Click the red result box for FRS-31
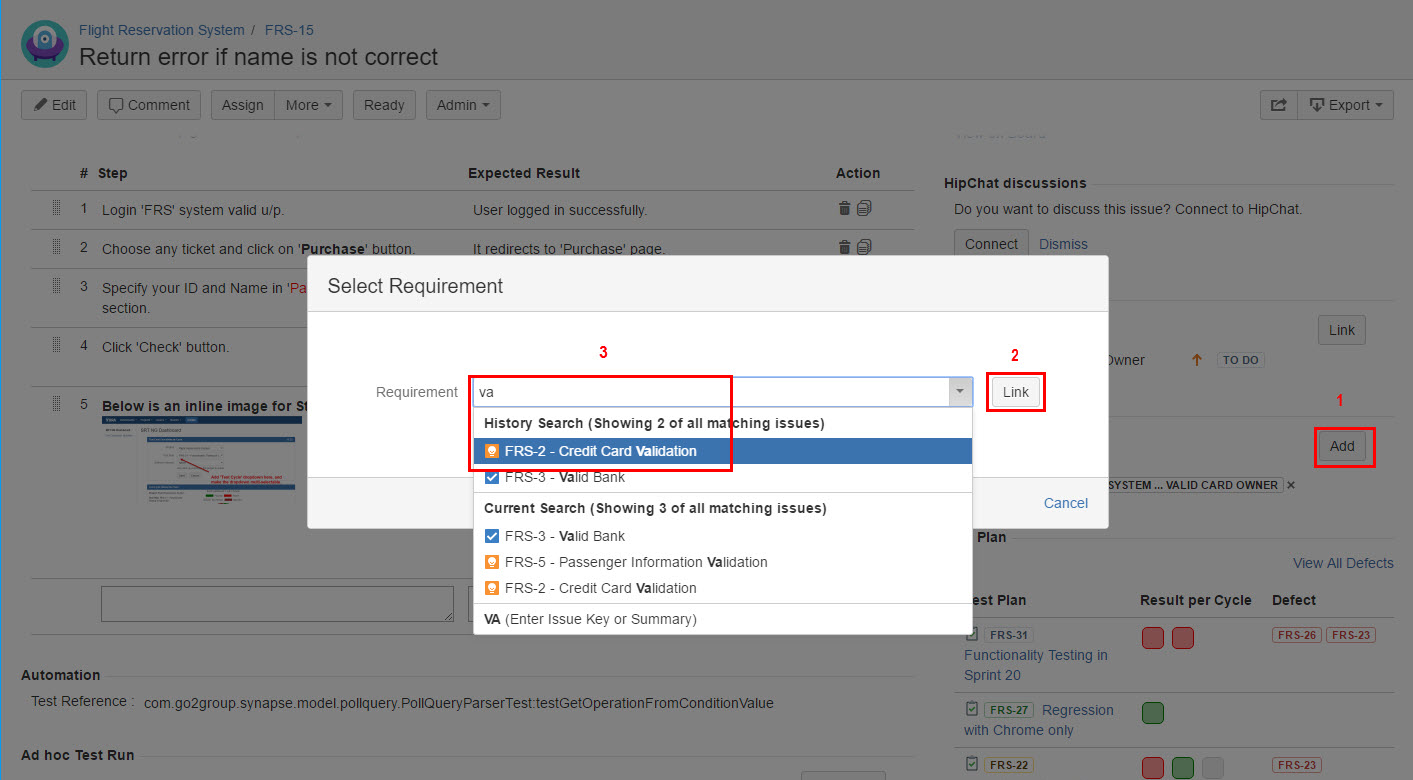1413x780 pixels. (1152, 637)
